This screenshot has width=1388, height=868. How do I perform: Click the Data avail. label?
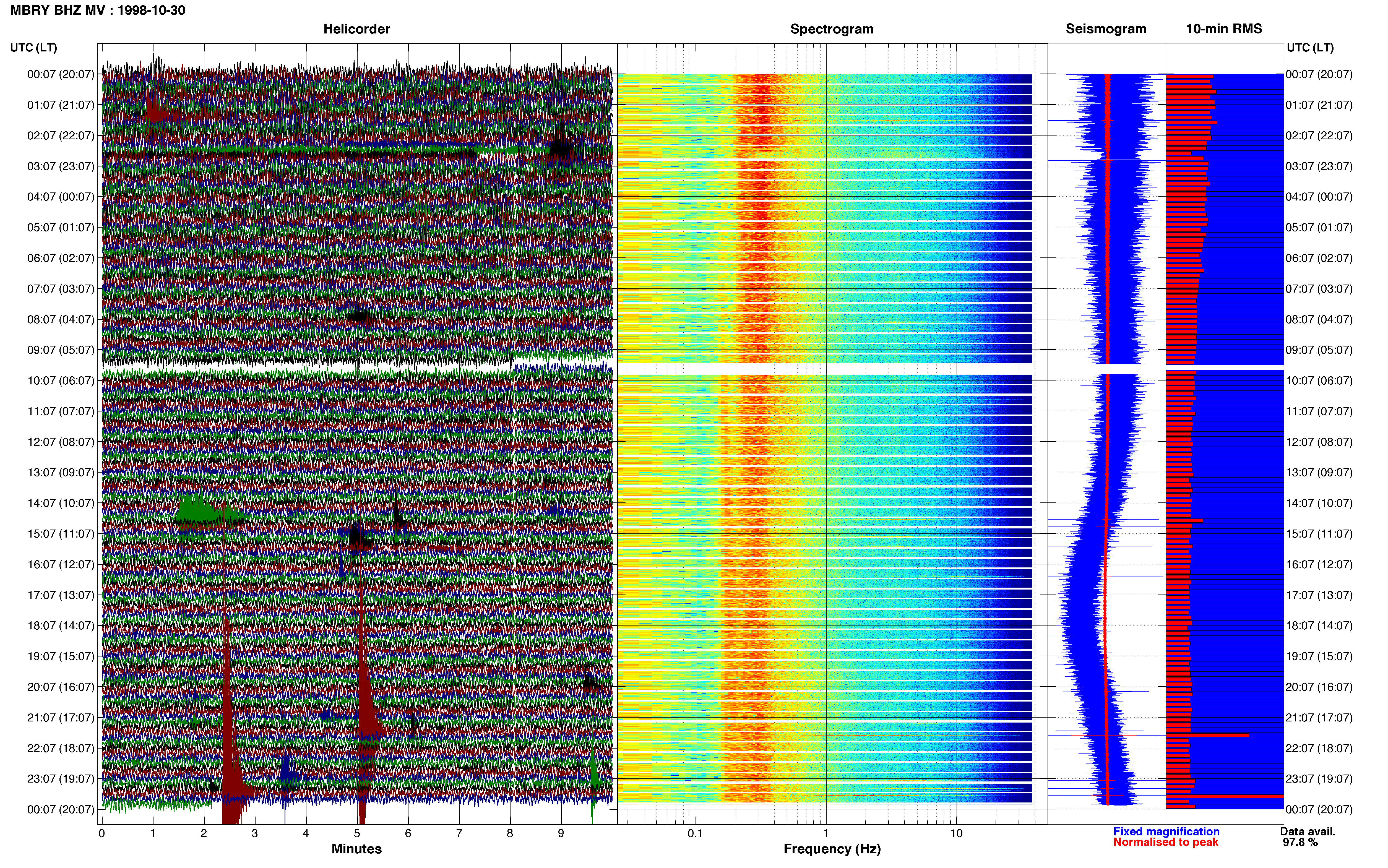(x=1308, y=831)
